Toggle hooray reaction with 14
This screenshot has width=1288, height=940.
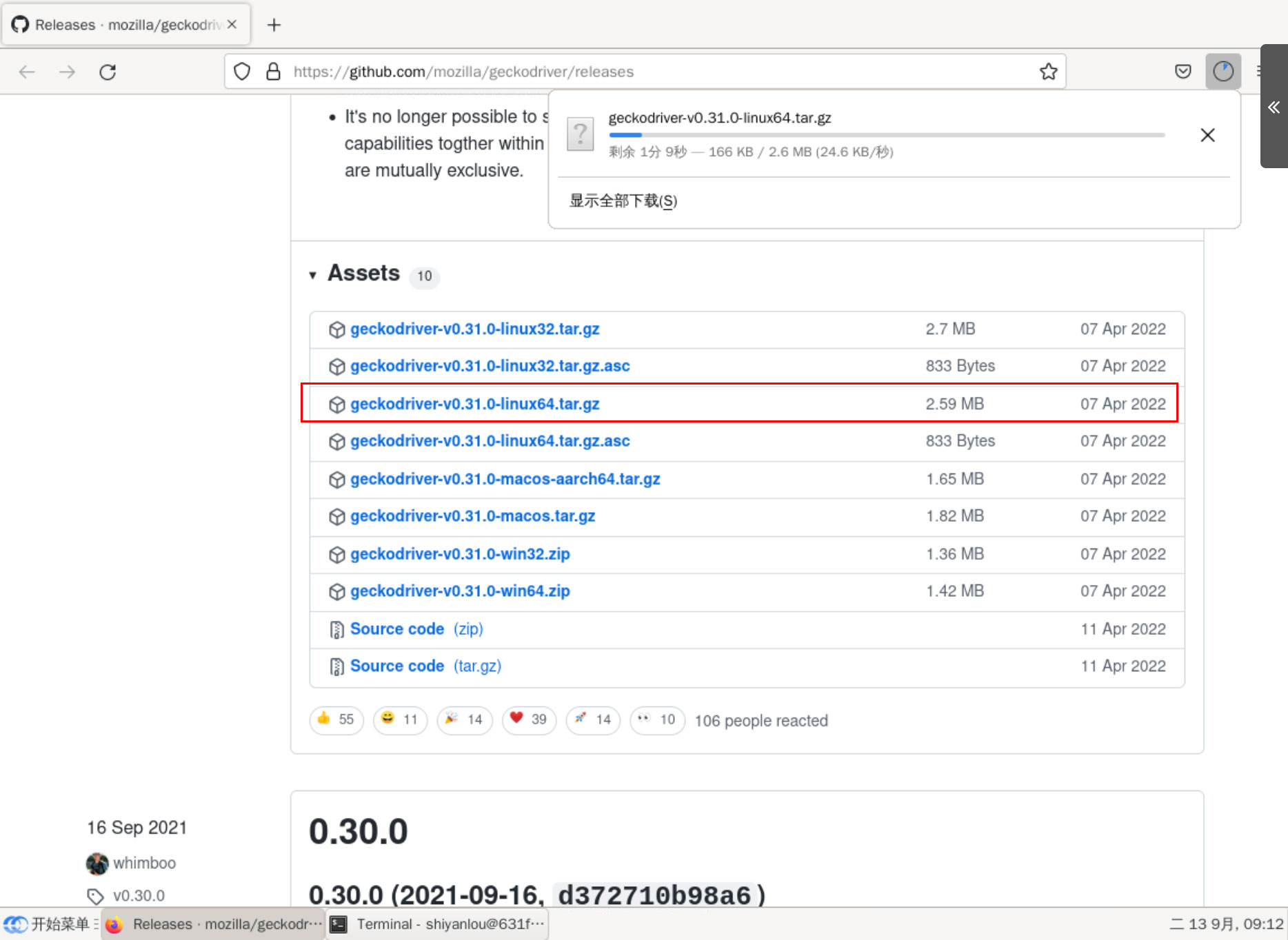[x=465, y=720]
